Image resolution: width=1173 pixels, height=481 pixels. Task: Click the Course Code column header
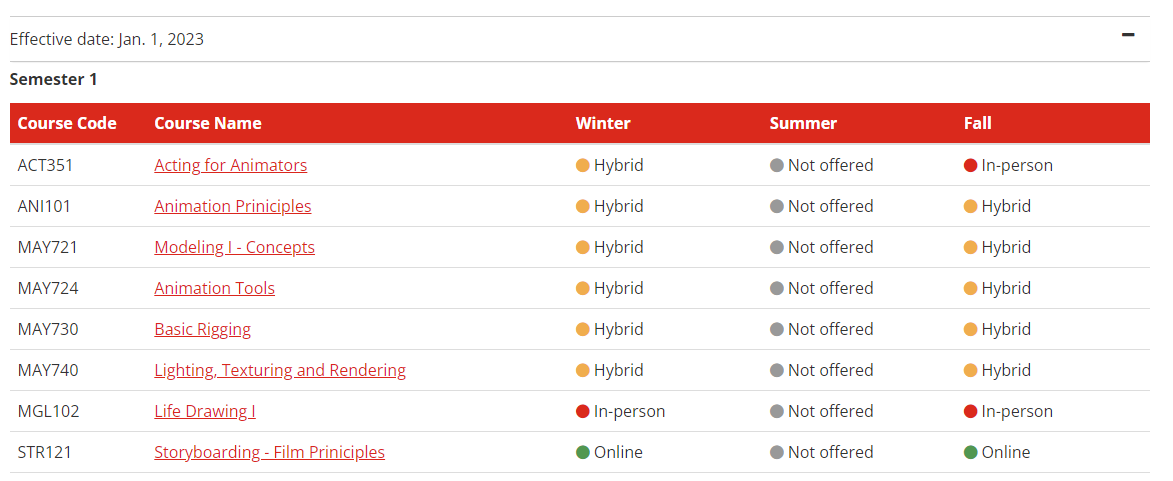(67, 123)
